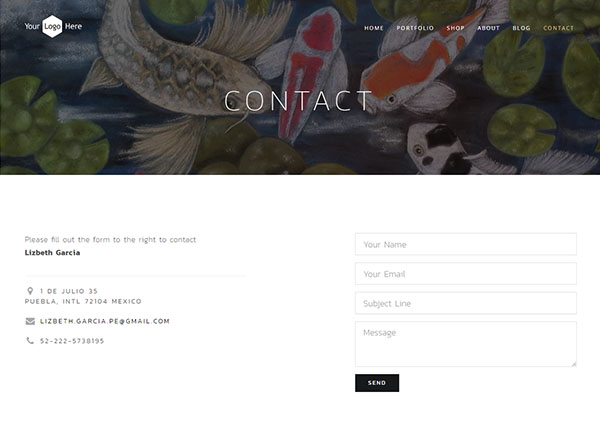This screenshot has height=435, width=600.
Task: Click the envelope email icon
Action: (x=30, y=321)
